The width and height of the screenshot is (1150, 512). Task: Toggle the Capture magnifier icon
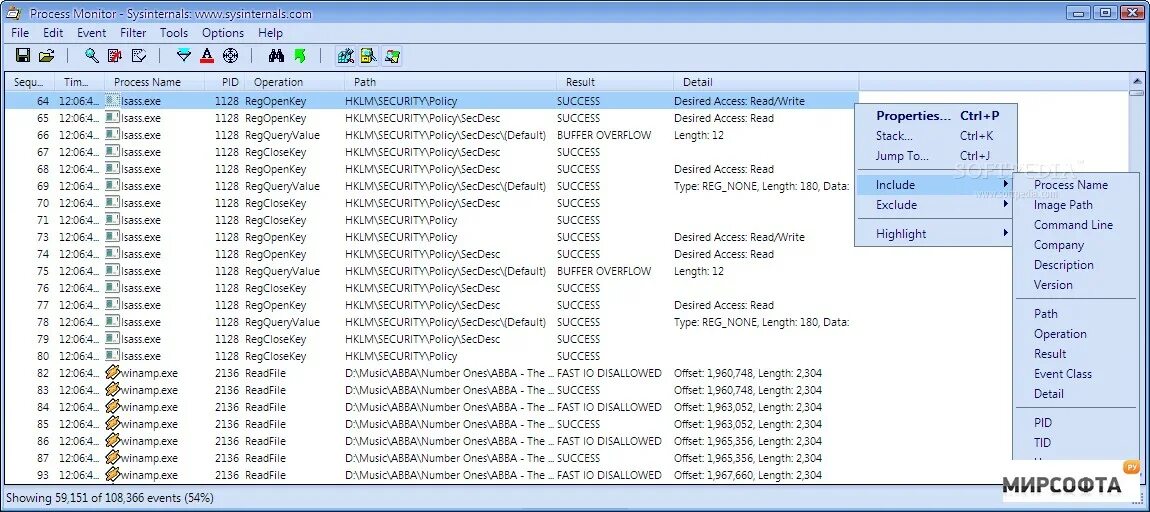(91, 55)
